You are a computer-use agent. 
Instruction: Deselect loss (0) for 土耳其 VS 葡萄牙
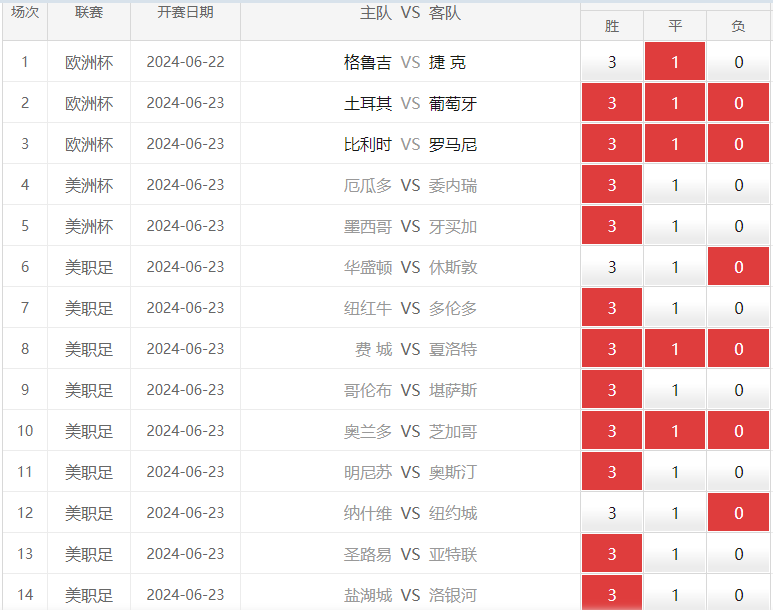tap(738, 103)
